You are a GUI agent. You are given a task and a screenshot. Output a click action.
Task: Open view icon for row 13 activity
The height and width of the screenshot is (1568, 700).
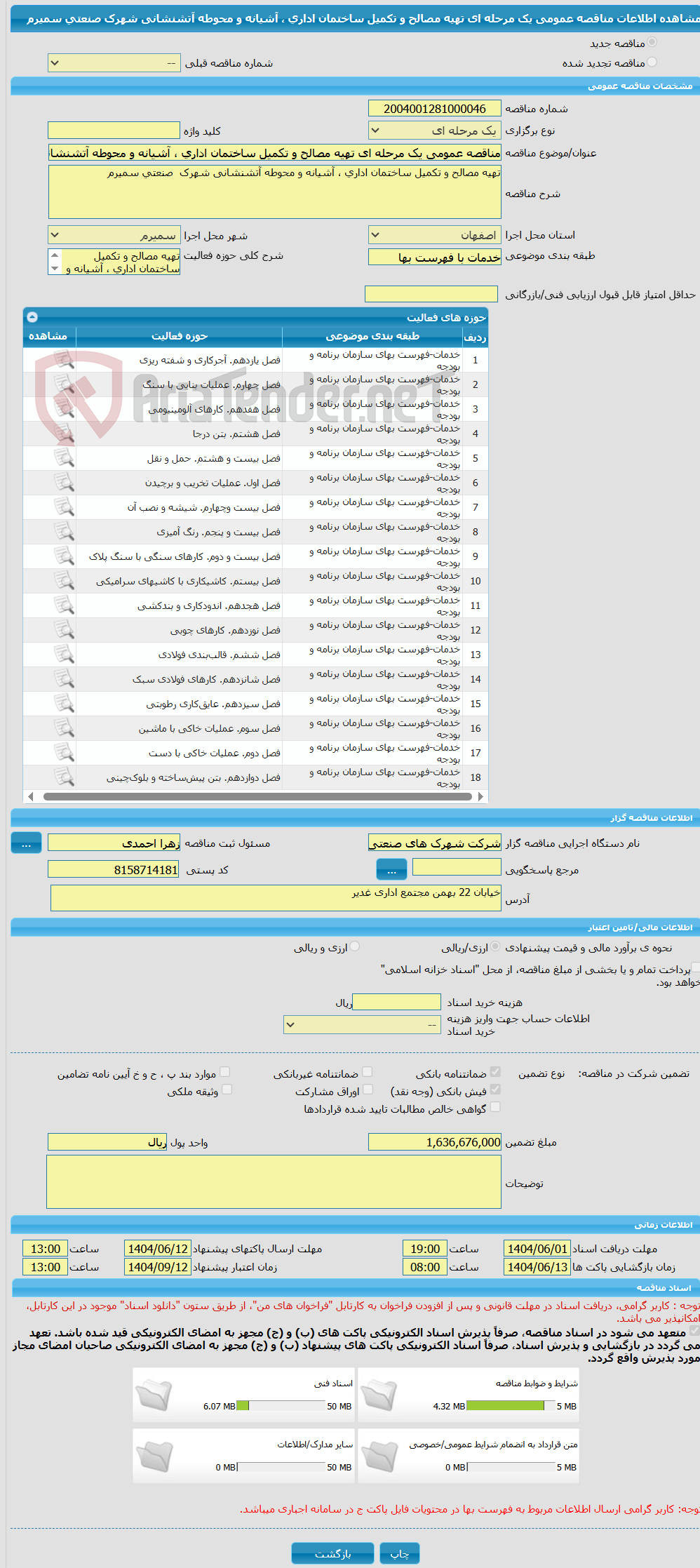click(x=64, y=655)
